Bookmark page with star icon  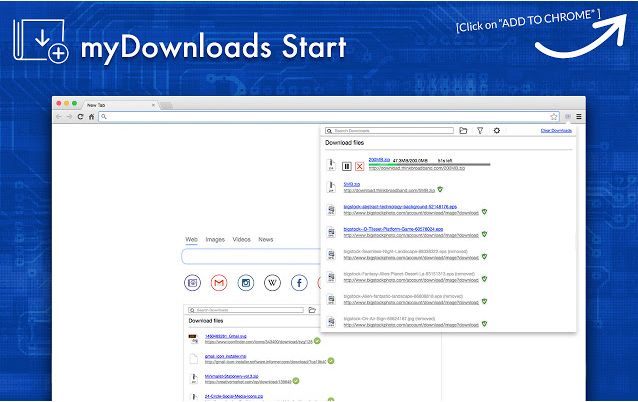coord(554,117)
